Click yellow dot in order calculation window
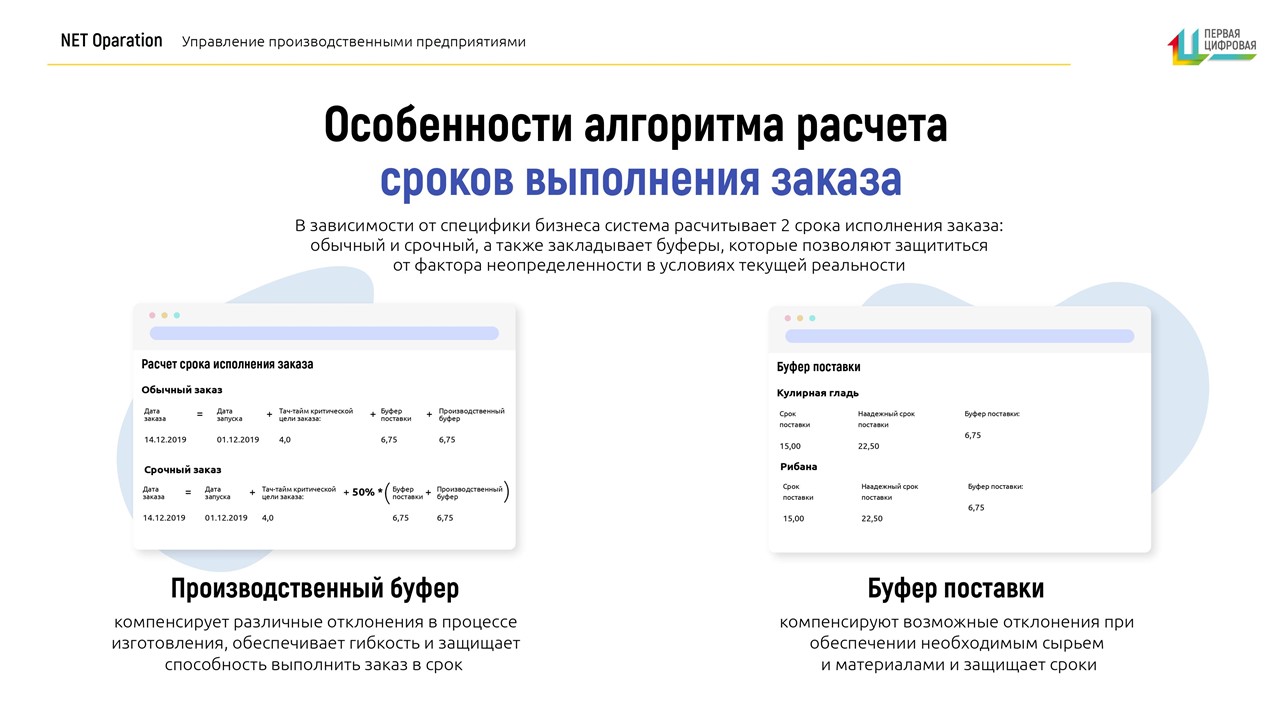Image resolution: width=1280 pixels, height=720 pixels. click(165, 315)
